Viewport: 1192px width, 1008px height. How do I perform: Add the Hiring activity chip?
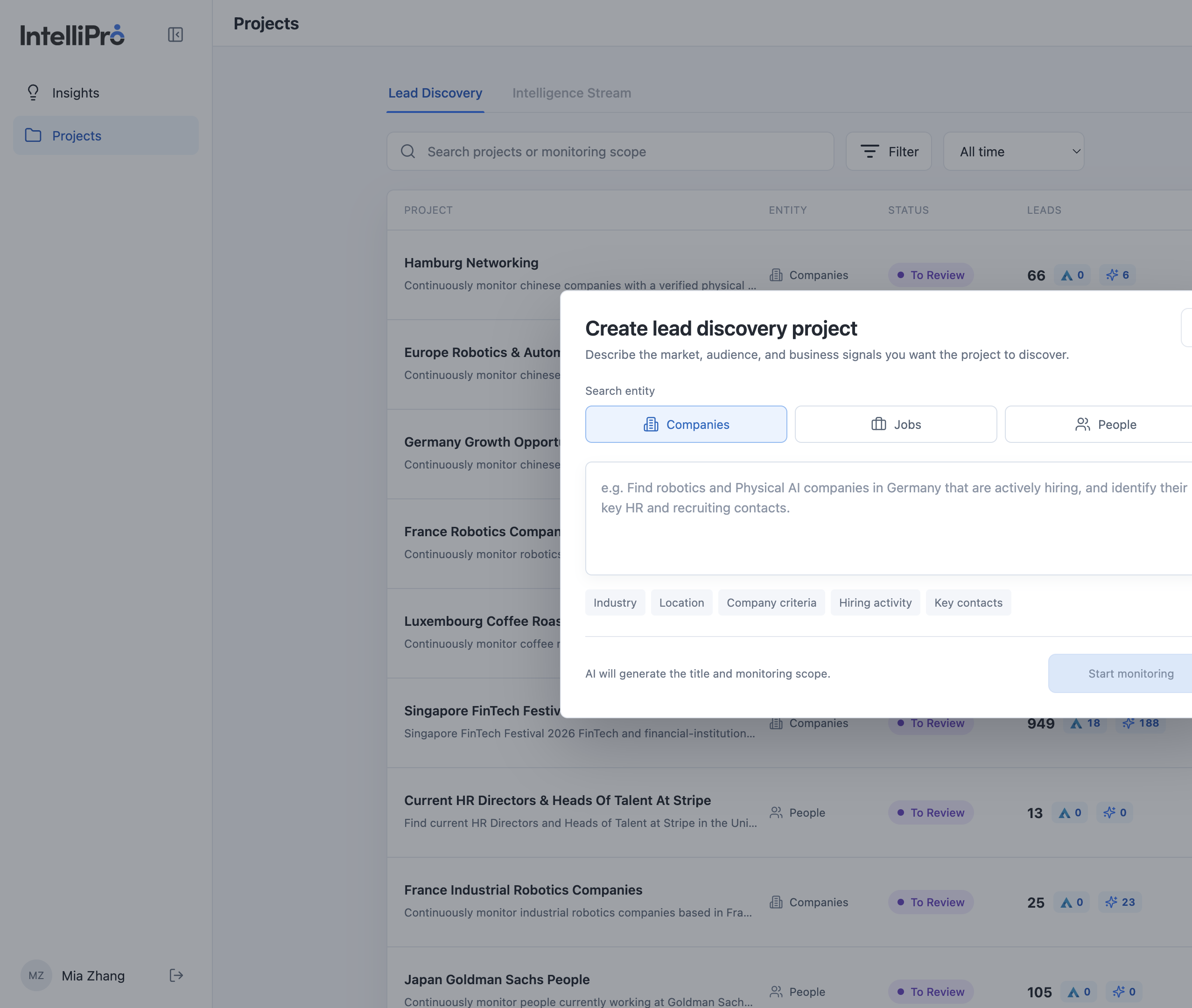point(875,603)
